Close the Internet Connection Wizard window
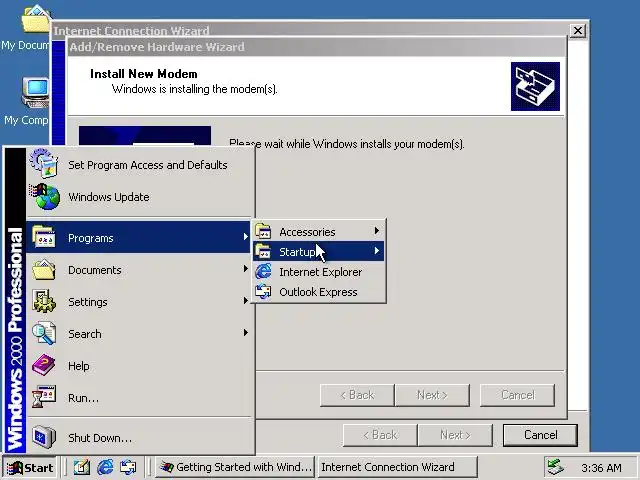This screenshot has height=480, width=640. click(578, 31)
